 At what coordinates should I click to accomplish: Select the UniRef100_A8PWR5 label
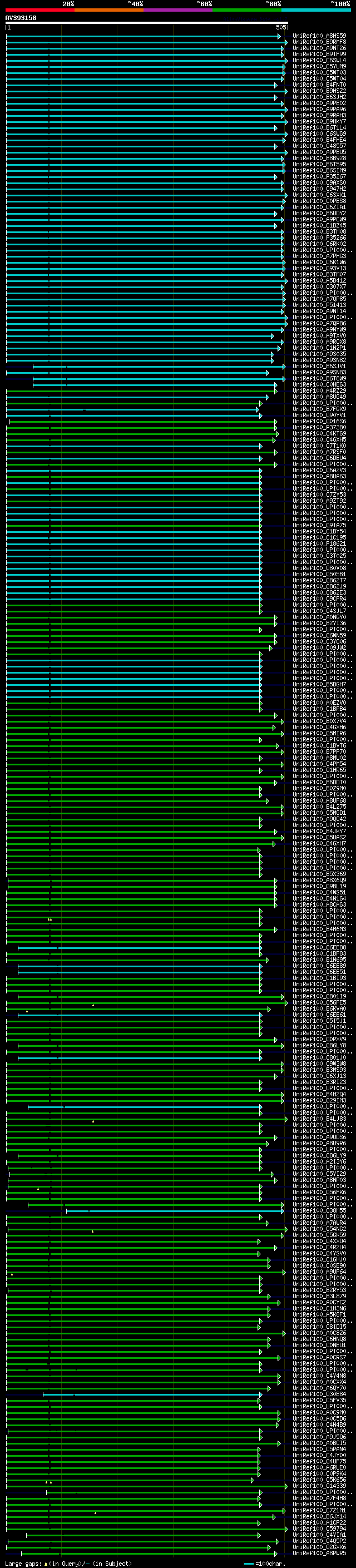click(x=319, y=1554)
